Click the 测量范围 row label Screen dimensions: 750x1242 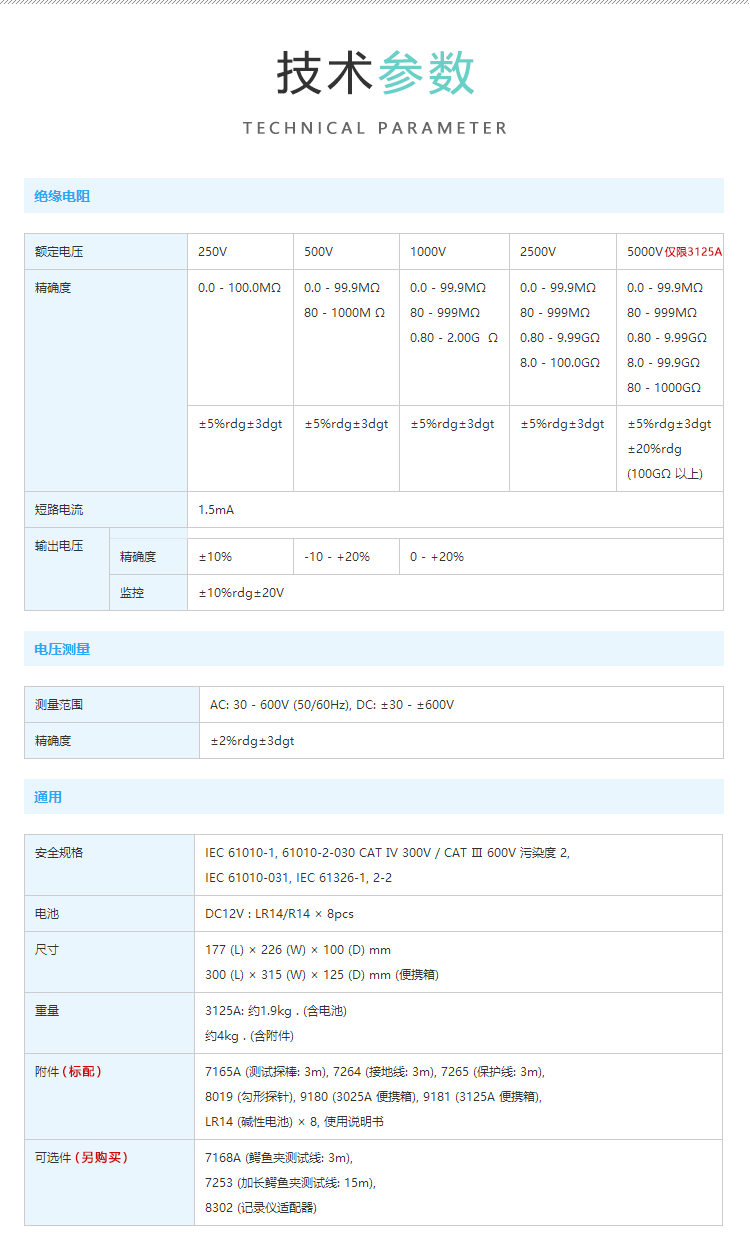[59, 705]
